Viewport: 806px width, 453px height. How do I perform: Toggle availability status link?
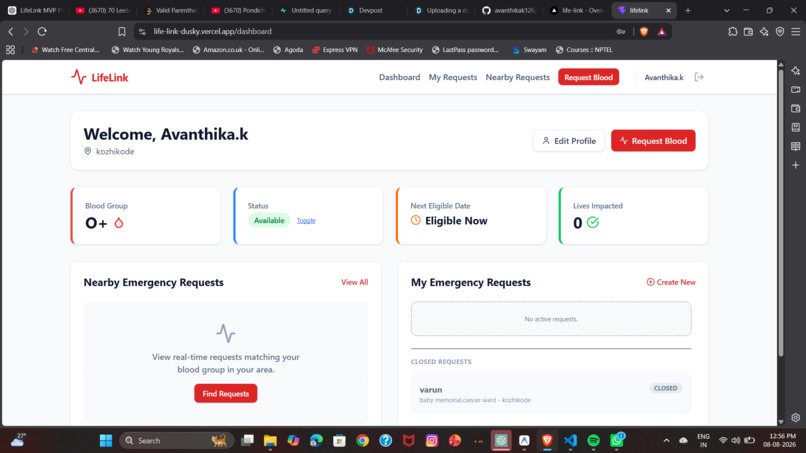[x=306, y=221]
